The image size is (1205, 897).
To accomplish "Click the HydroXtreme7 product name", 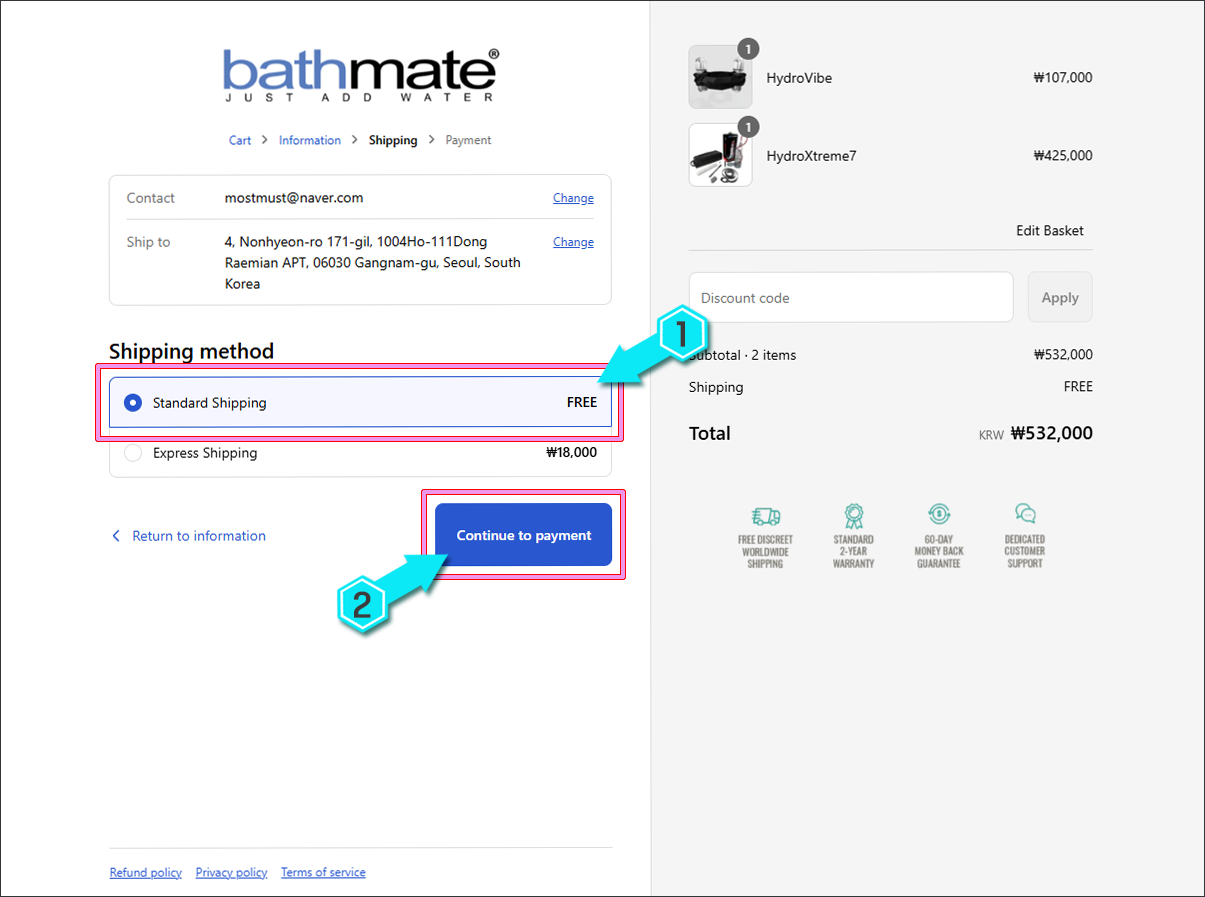I will [x=811, y=156].
